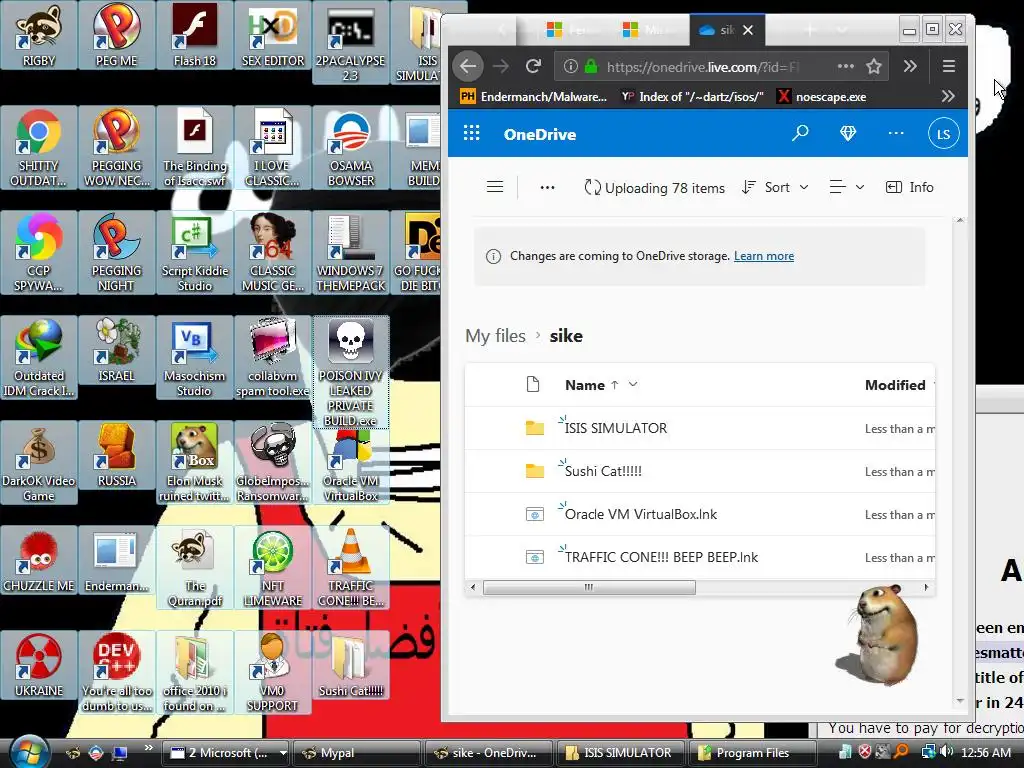Select POISON IVY LEAKED PRIVATE BUILD.exe
This screenshot has width=1024, height=768.
351,372
